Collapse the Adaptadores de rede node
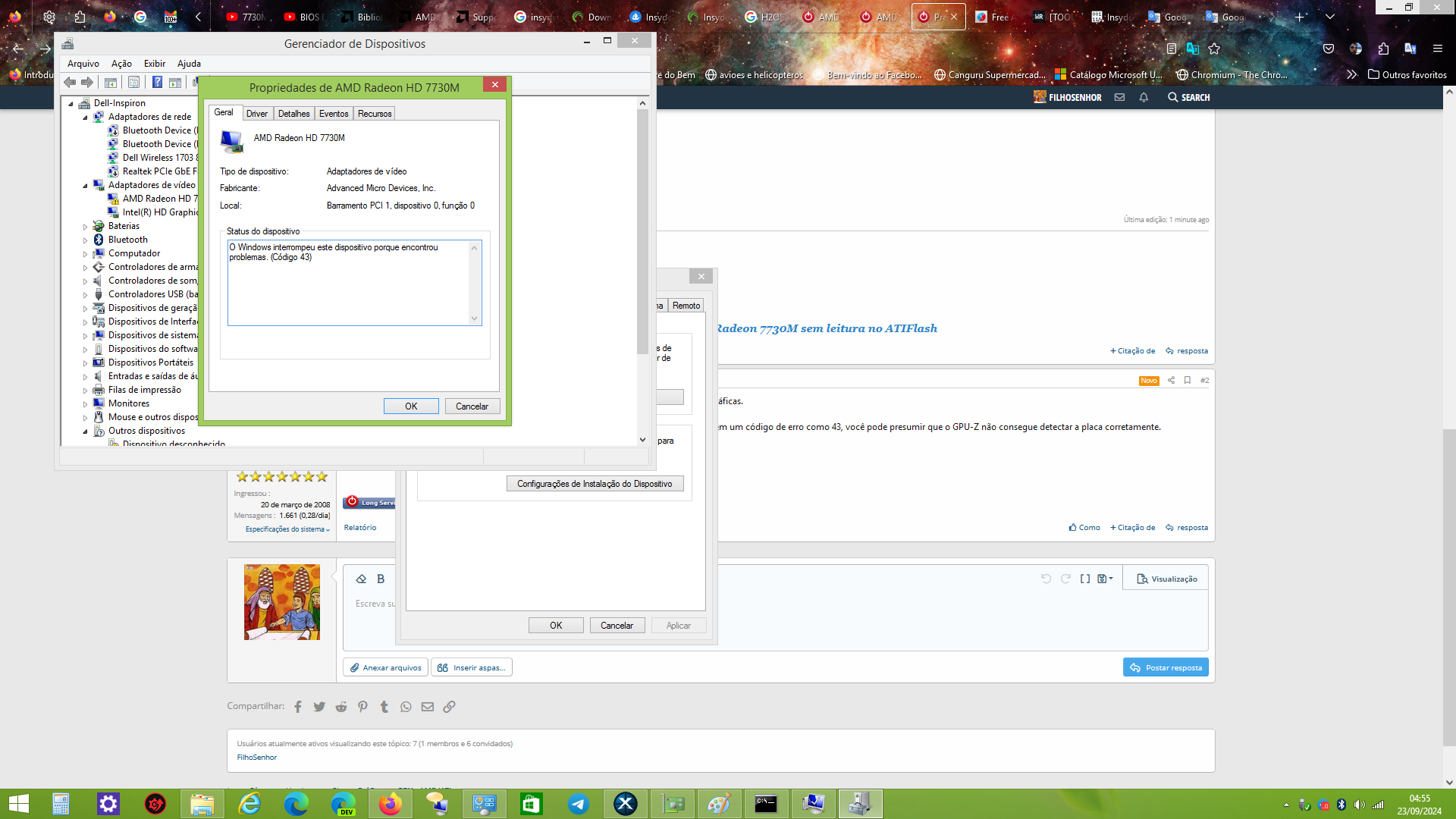The width and height of the screenshot is (1456, 819). (85, 118)
